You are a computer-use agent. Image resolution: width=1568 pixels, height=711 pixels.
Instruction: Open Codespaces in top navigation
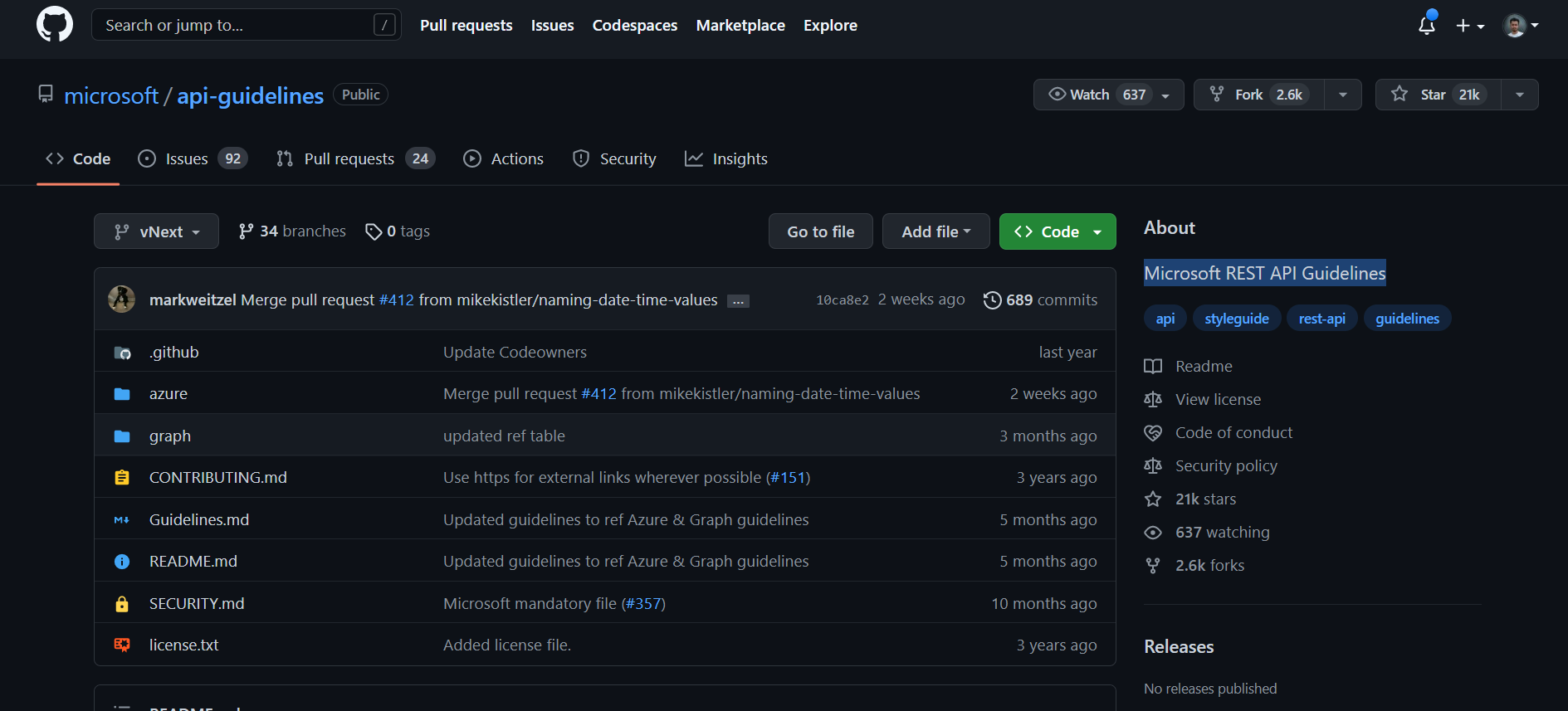pyautogui.click(x=634, y=26)
